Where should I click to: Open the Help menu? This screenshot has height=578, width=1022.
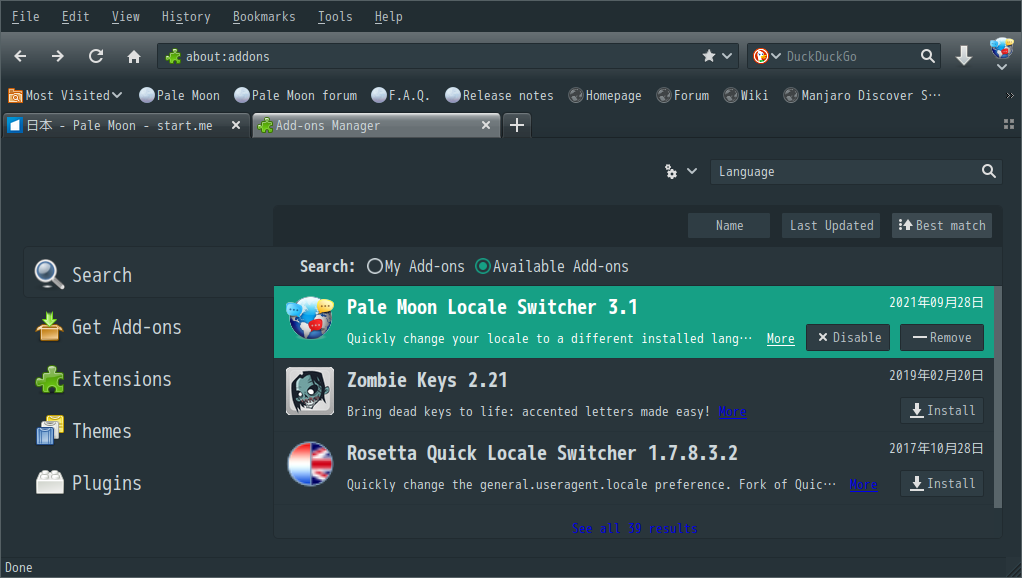coord(388,16)
